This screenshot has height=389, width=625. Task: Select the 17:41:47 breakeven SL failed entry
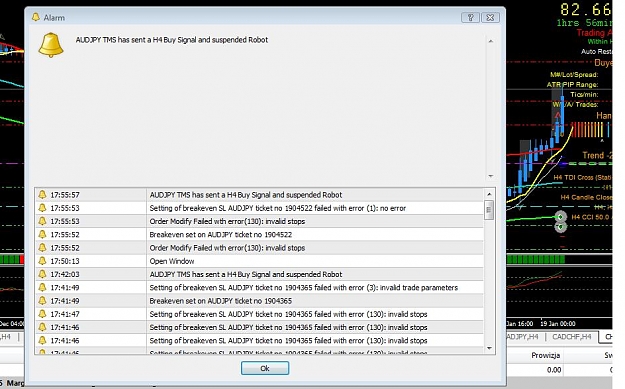(x=288, y=314)
